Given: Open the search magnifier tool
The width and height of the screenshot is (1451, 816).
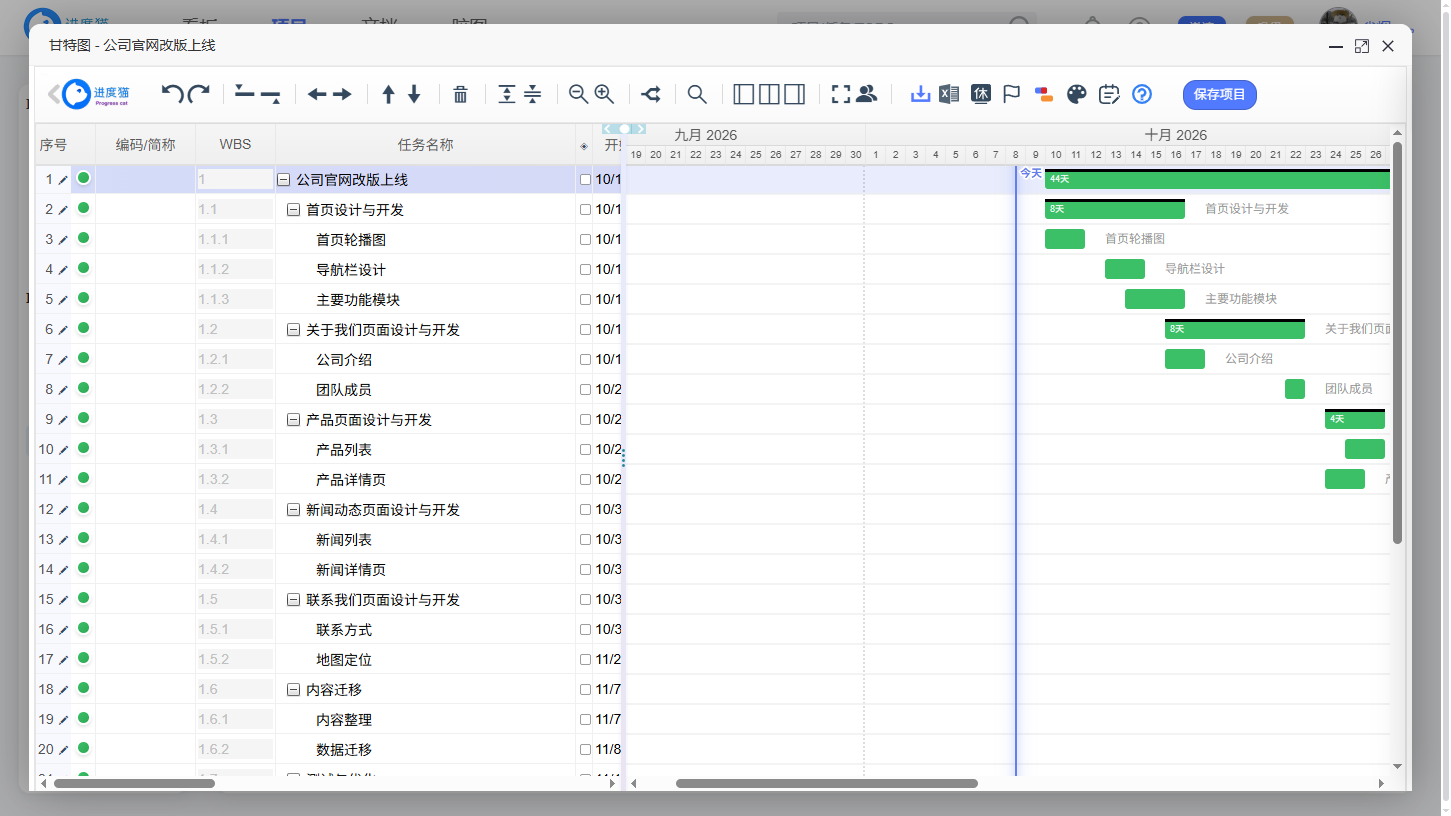Looking at the screenshot, I should [697, 94].
